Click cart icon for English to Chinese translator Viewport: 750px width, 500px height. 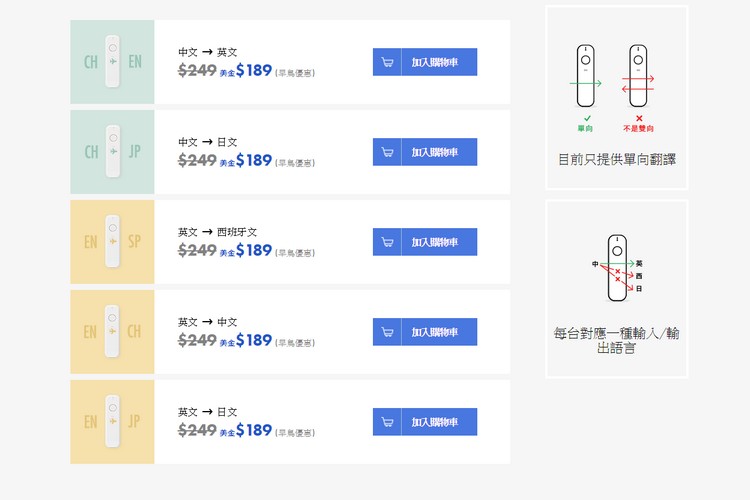(x=387, y=332)
